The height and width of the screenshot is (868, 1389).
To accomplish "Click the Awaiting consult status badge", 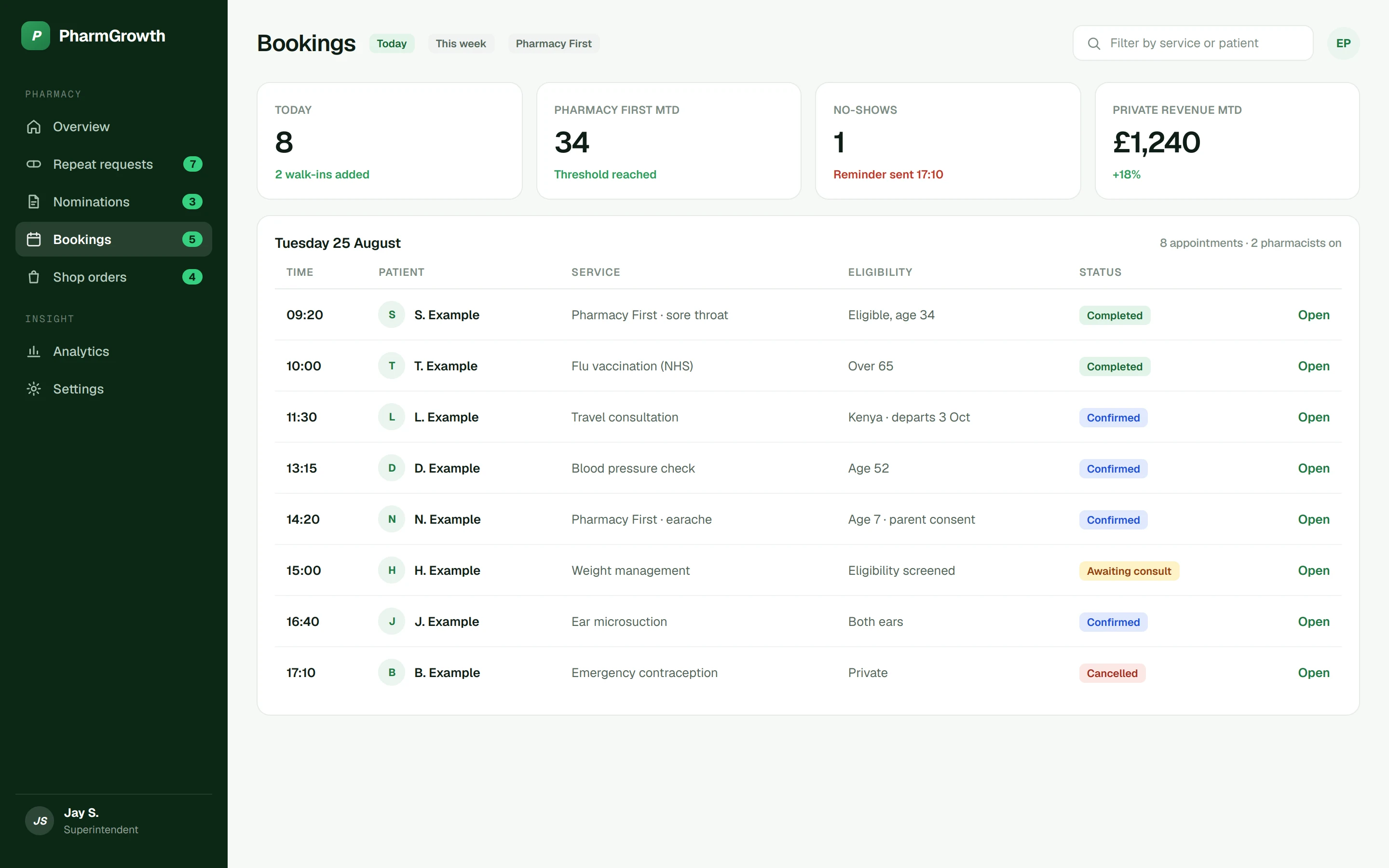I will tap(1129, 570).
